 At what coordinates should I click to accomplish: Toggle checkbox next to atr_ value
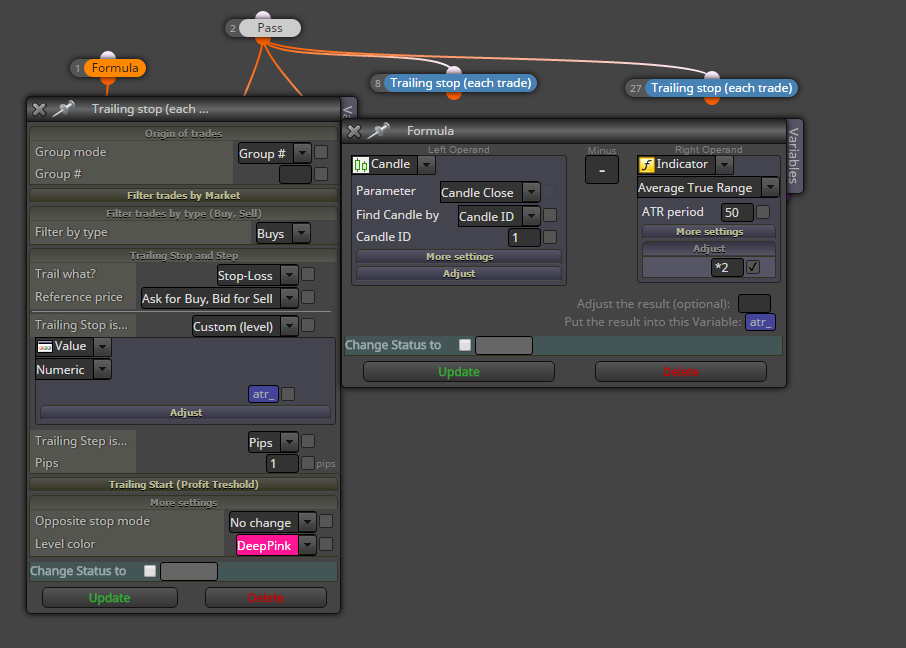tap(288, 394)
